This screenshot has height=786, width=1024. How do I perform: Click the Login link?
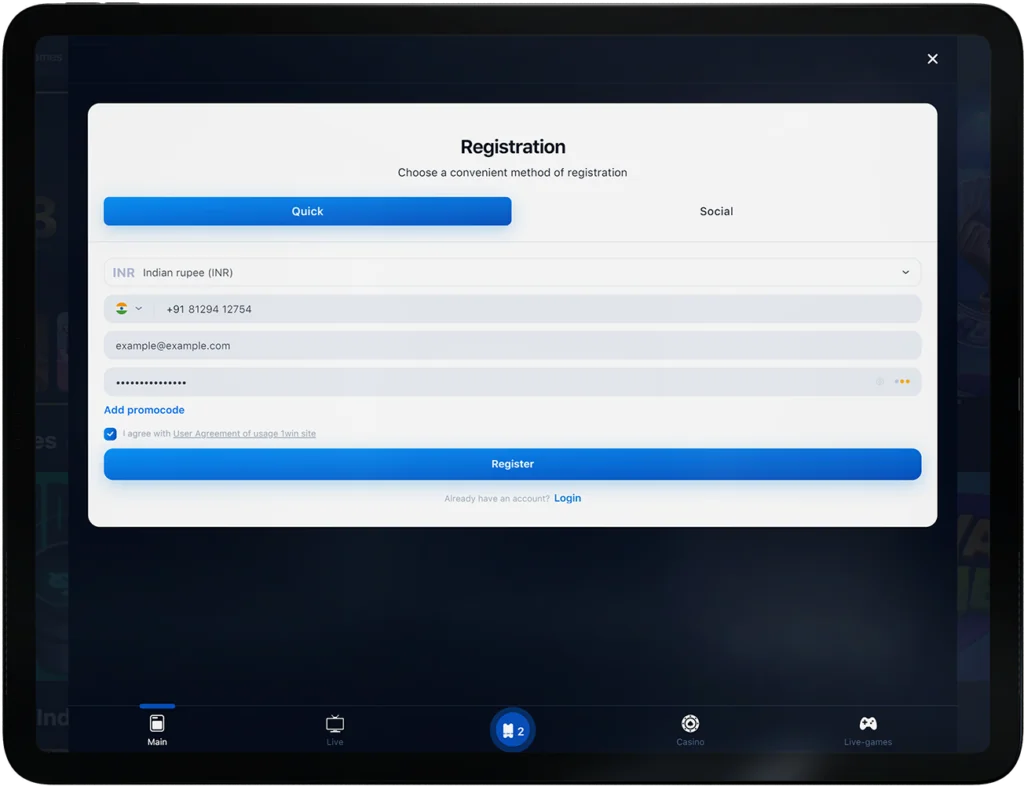tap(568, 498)
